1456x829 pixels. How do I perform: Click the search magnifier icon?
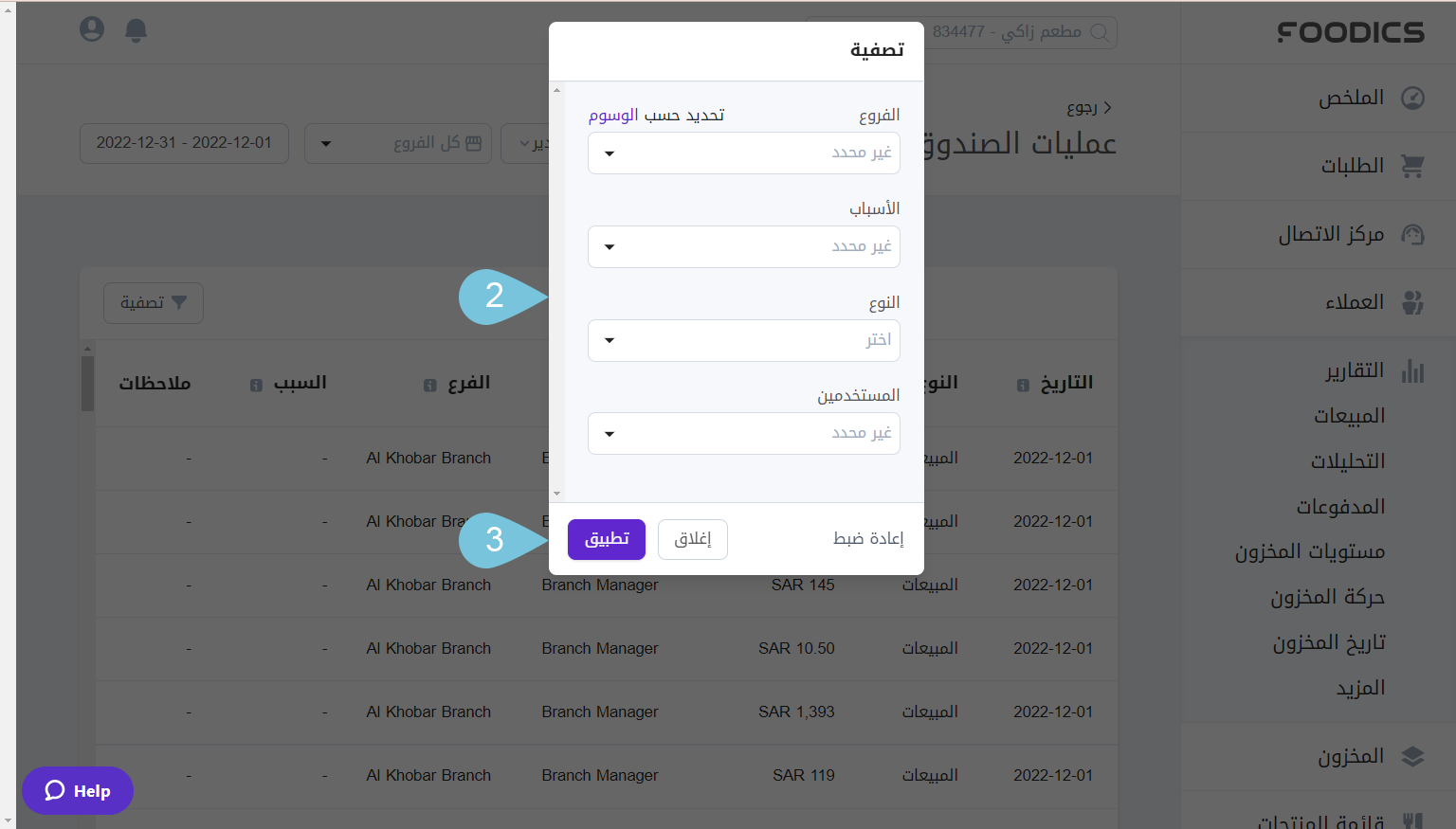click(1100, 31)
